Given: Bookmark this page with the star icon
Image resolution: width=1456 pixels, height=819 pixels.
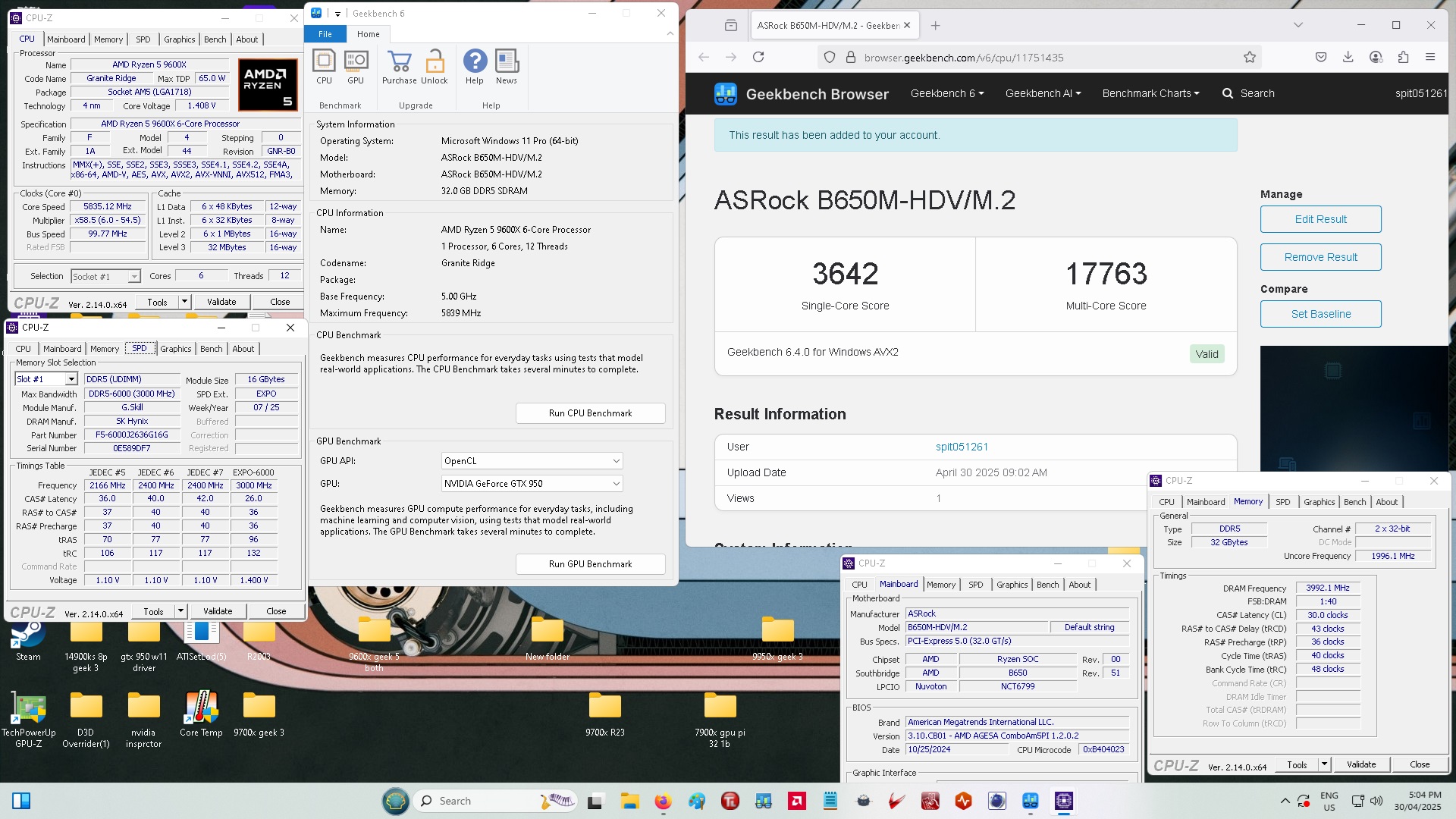Looking at the screenshot, I should [1250, 57].
